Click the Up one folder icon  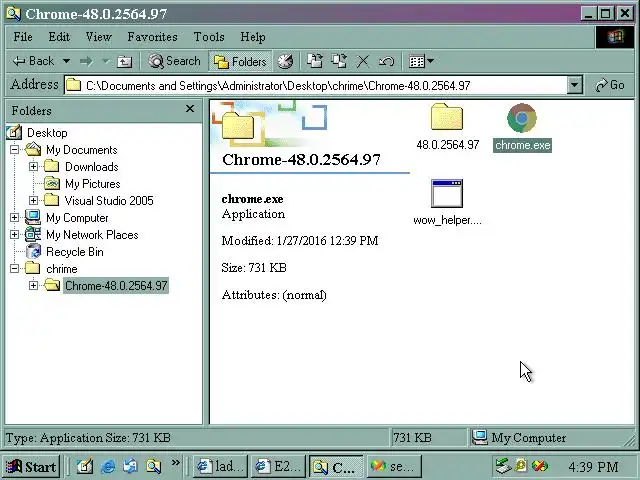tap(124, 62)
